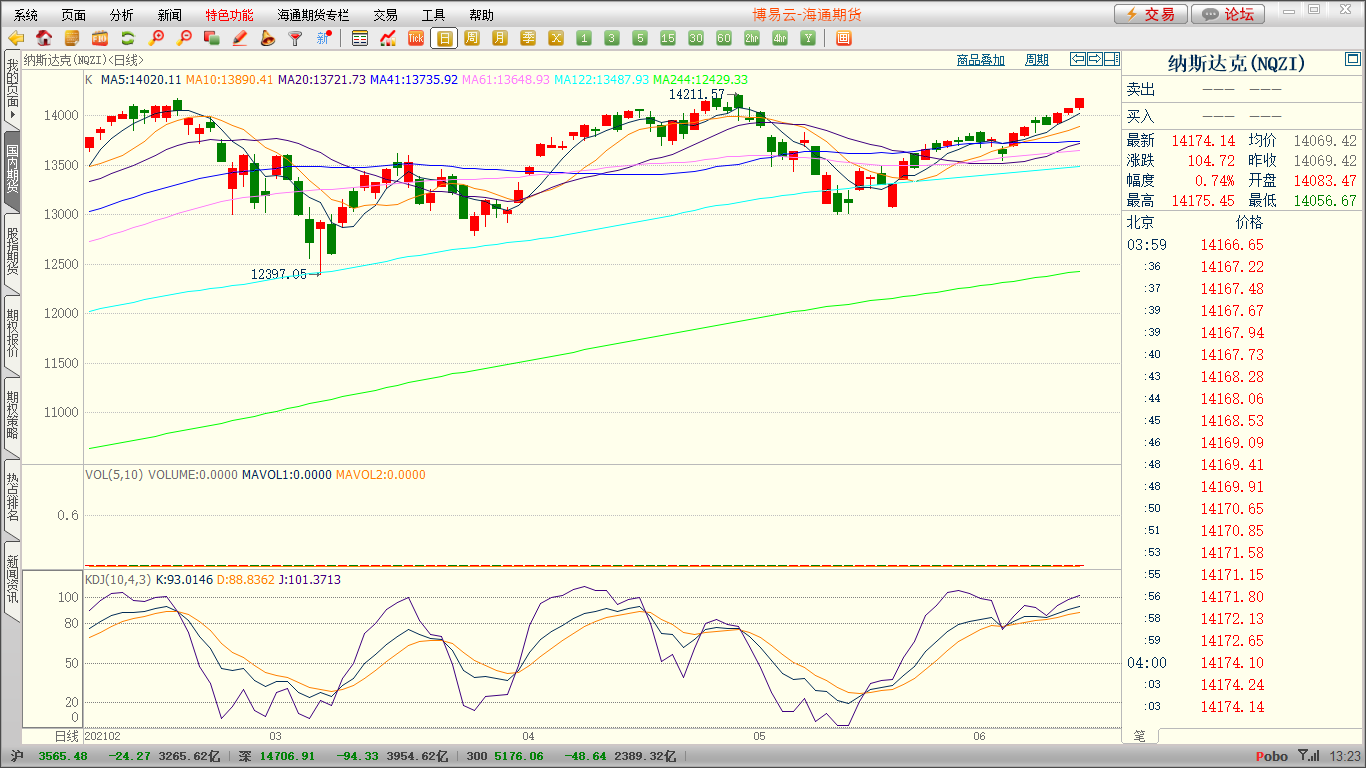Screen dimensions: 1366x768
Task: Click the 交易 trade button
Action: [x=1151, y=14]
